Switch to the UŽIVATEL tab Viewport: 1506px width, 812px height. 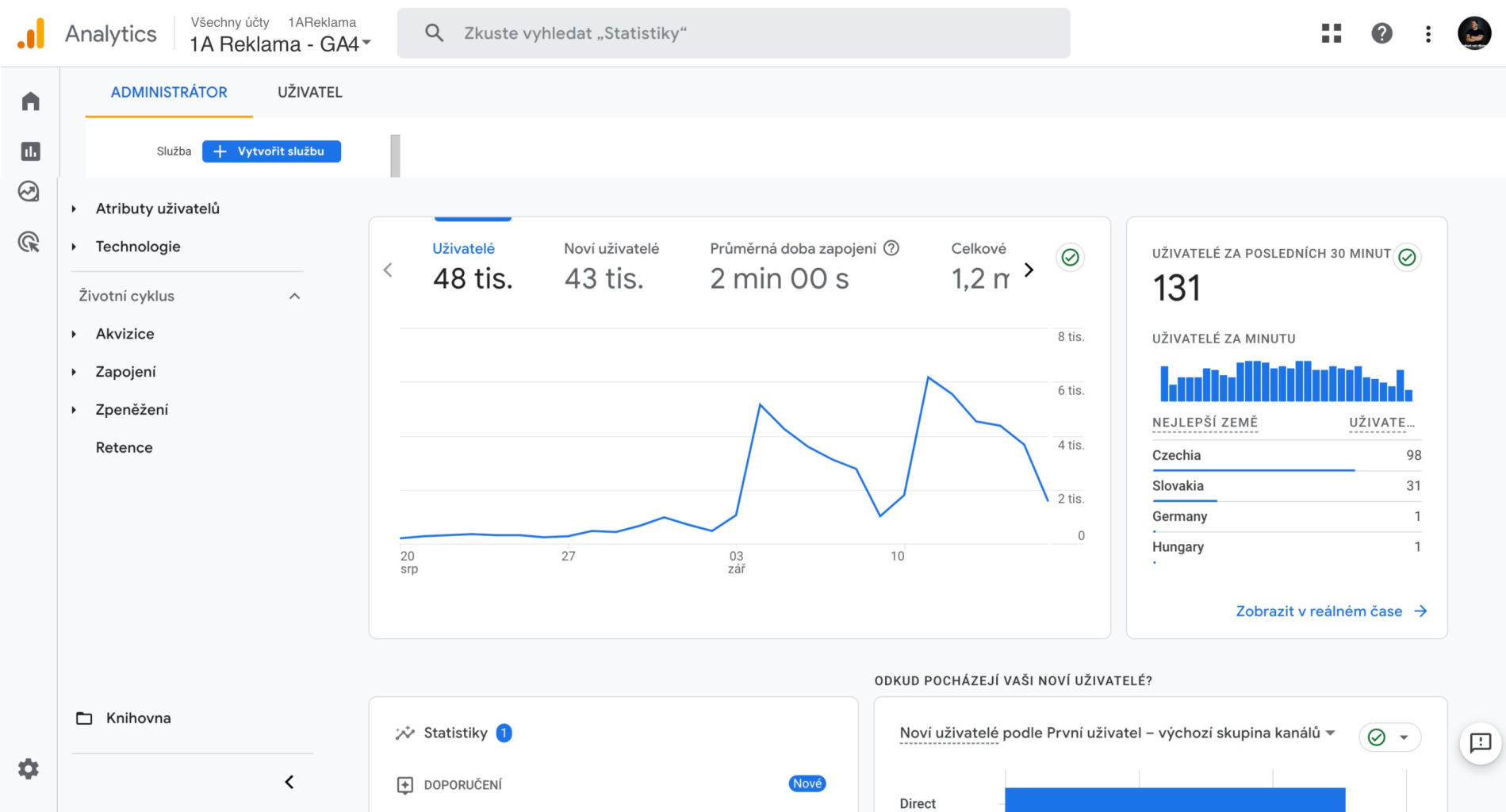coord(309,93)
